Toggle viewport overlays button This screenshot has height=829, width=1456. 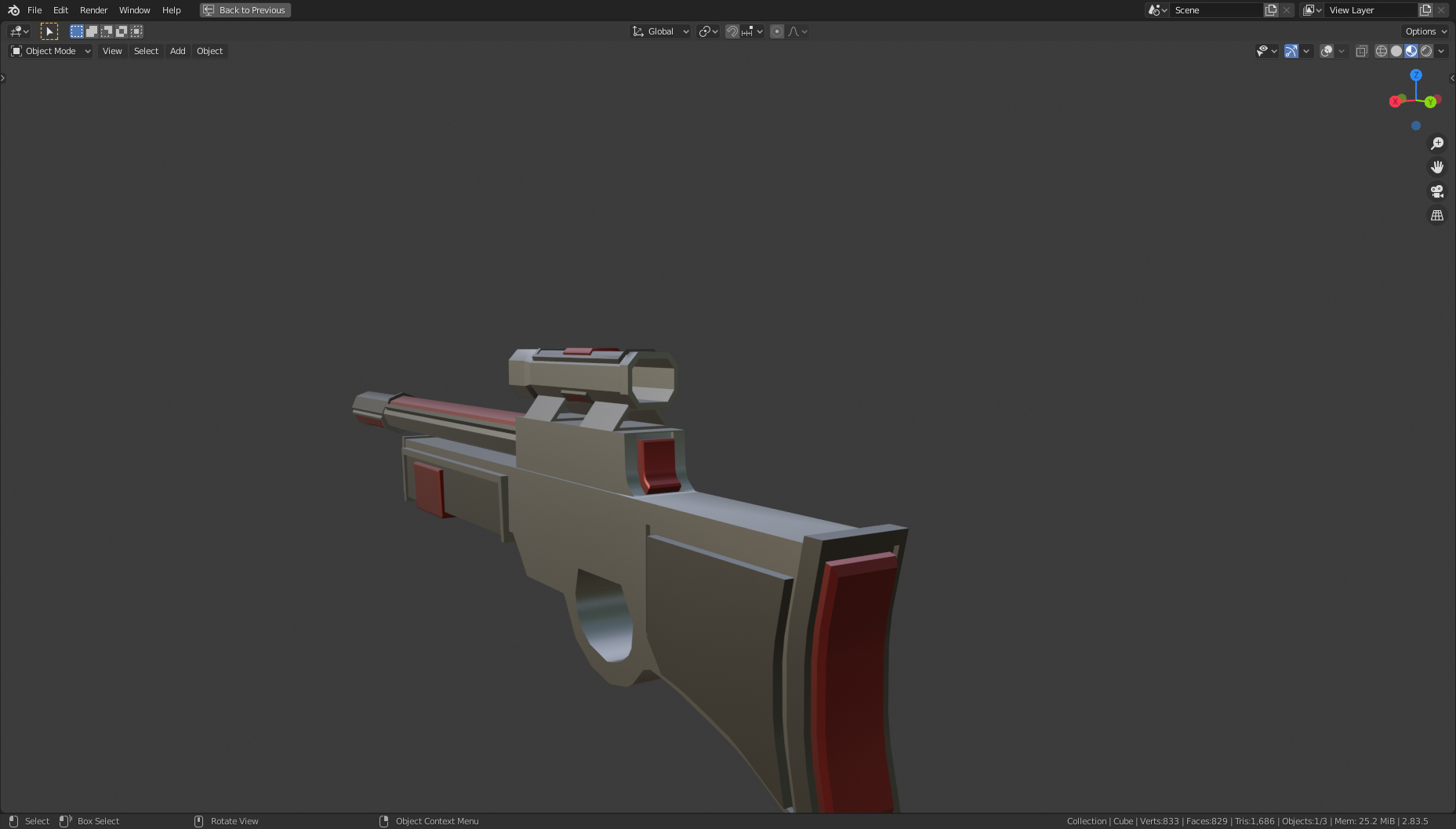tap(1326, 50)
